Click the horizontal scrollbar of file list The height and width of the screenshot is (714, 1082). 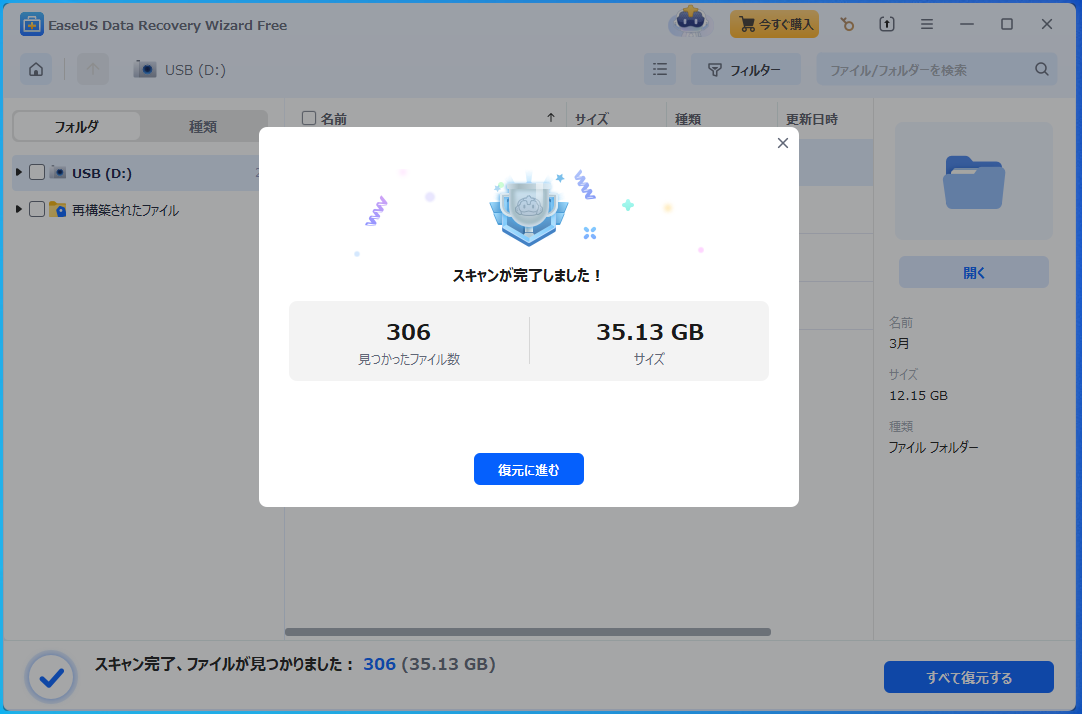click(x=528, y=632)
